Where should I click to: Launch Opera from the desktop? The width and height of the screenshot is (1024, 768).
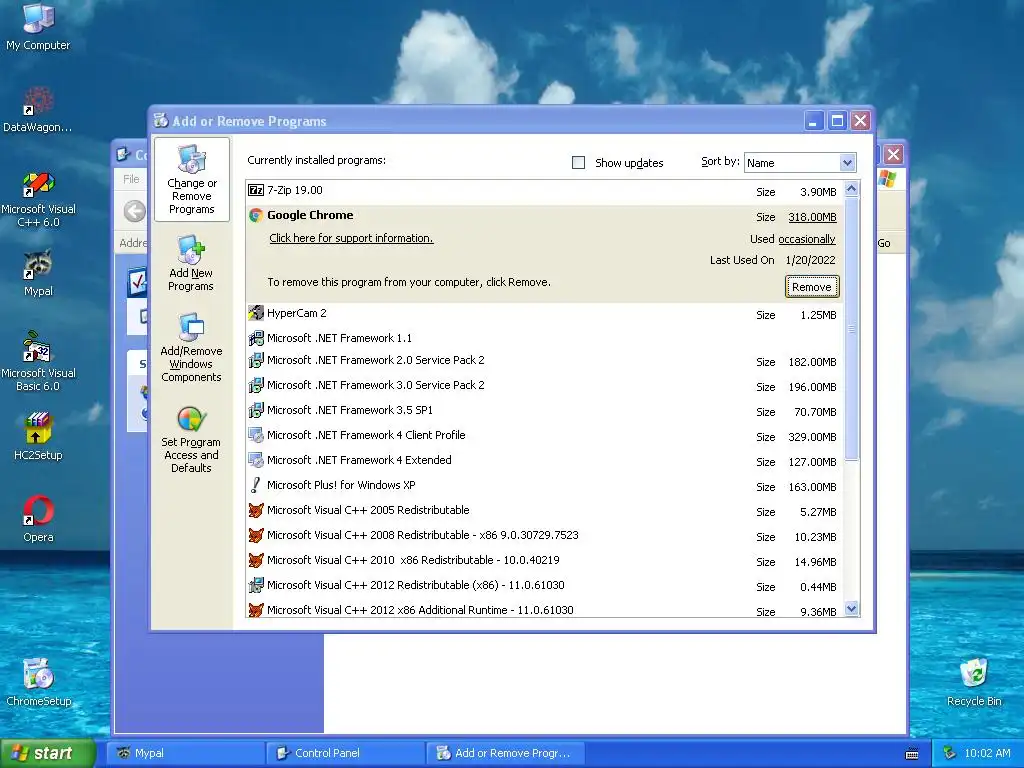pyautogui.click(x=38, y=519)
